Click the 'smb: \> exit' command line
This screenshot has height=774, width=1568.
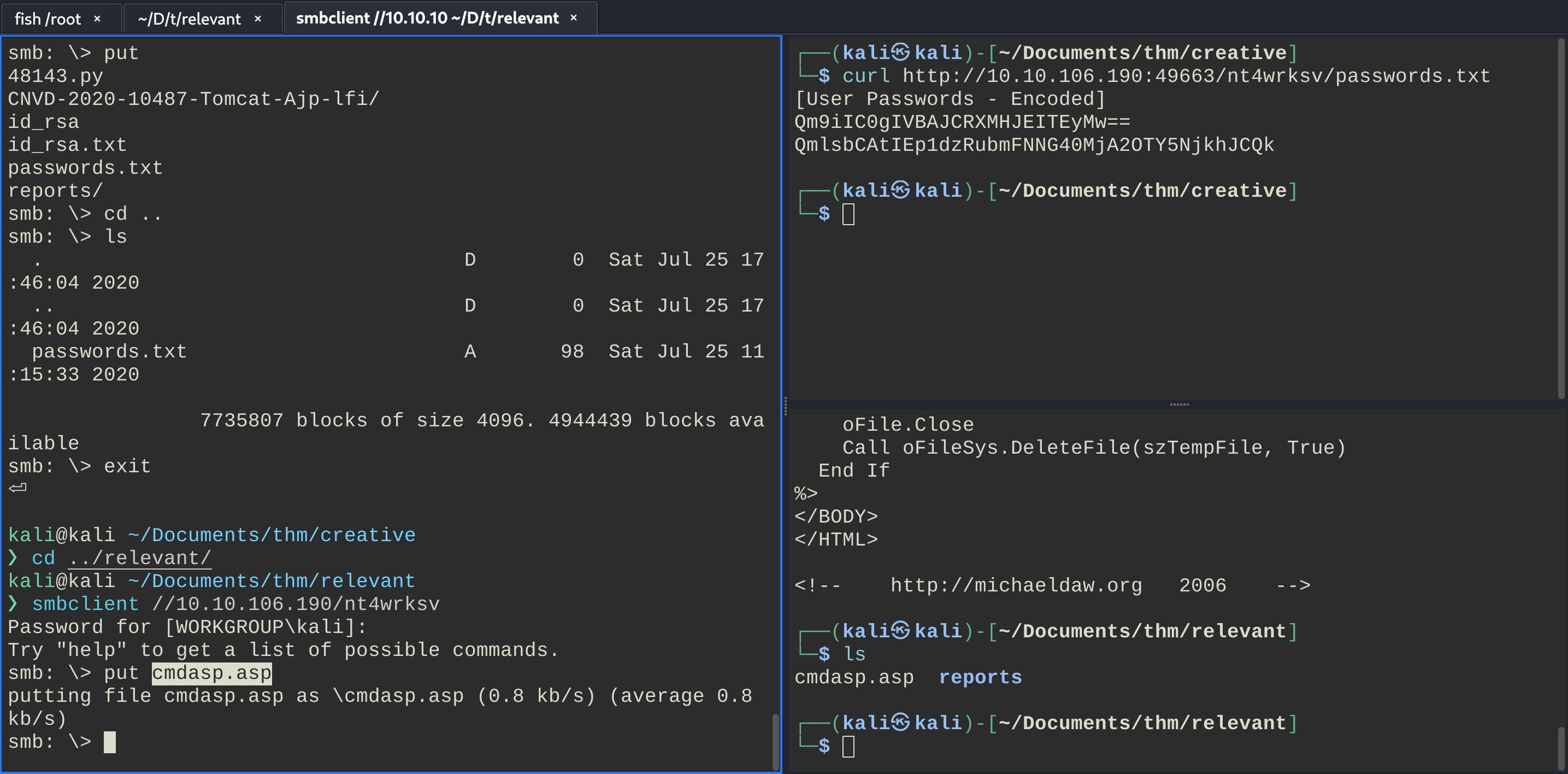79,466
